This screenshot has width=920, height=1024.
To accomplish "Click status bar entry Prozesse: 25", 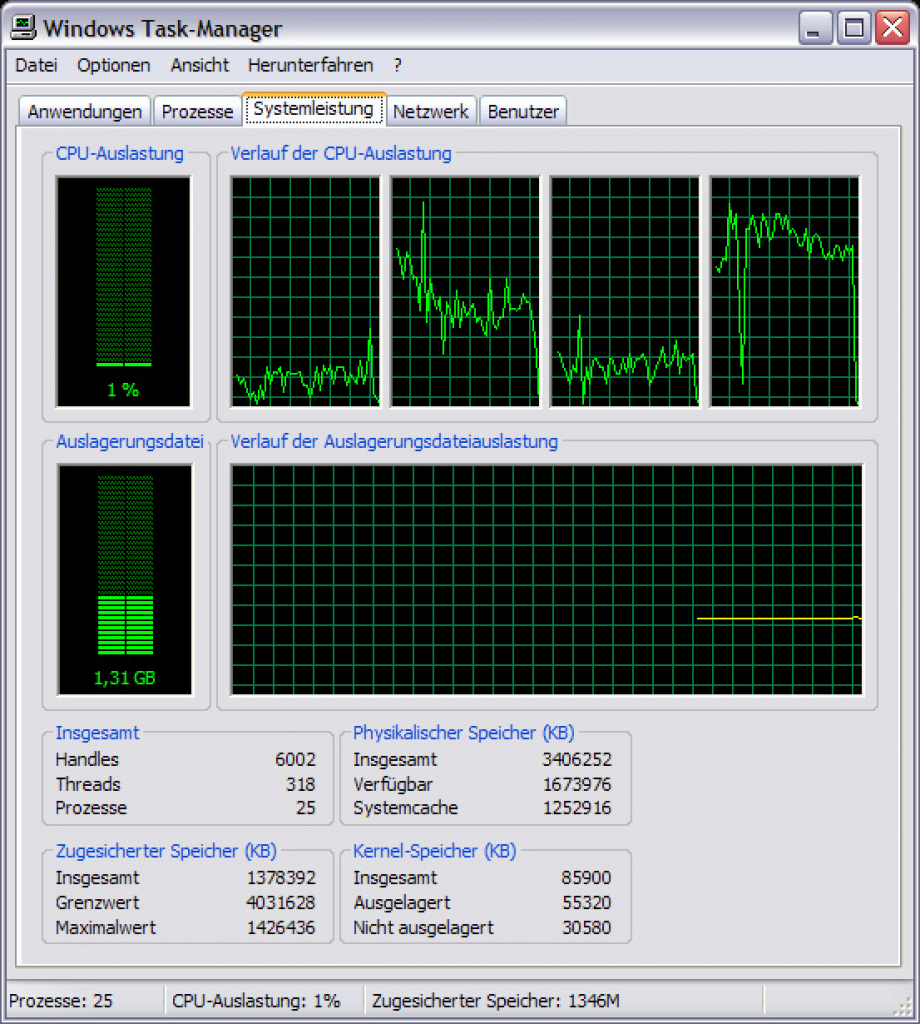I will point(61,1000).
